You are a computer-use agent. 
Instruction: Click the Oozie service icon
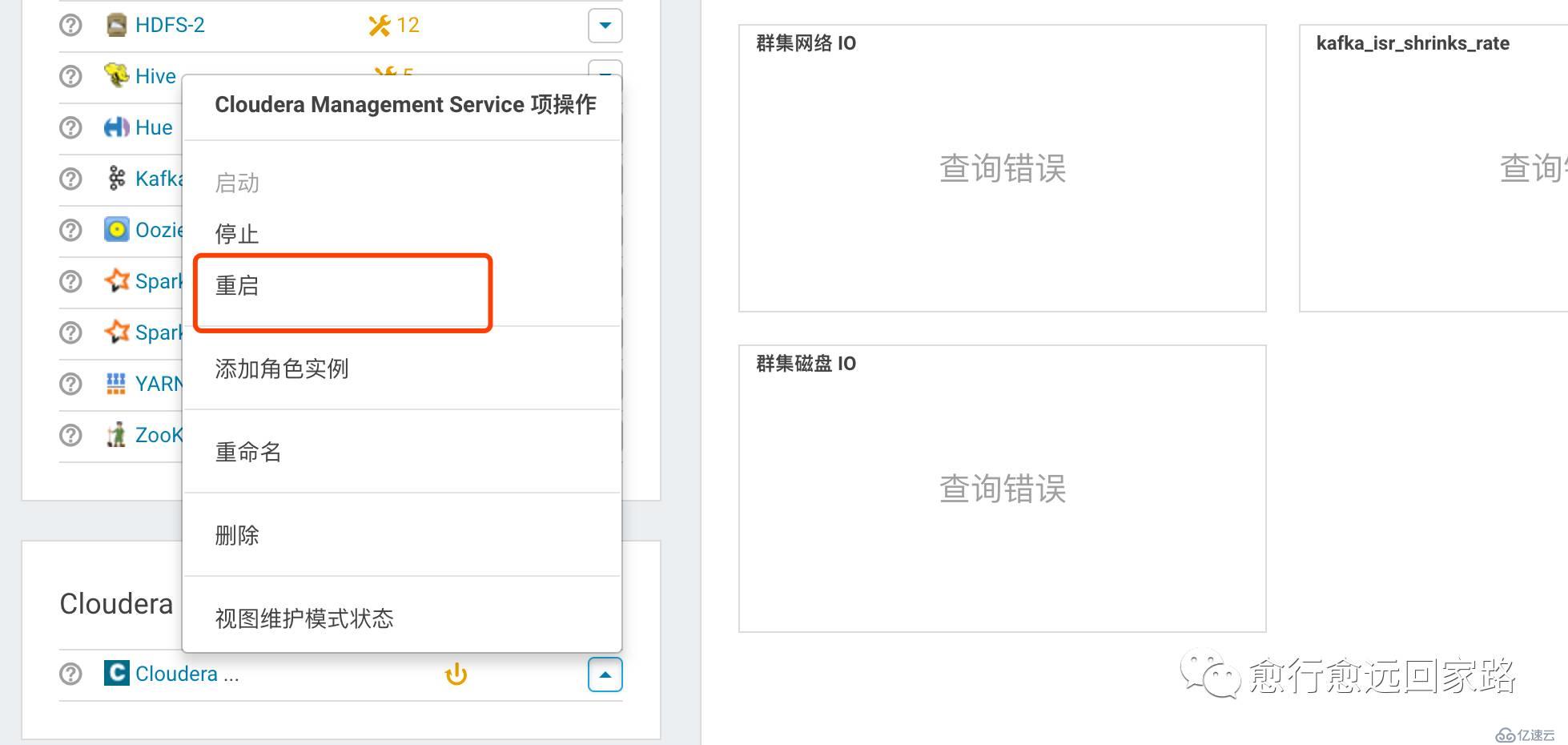(116, 230)
